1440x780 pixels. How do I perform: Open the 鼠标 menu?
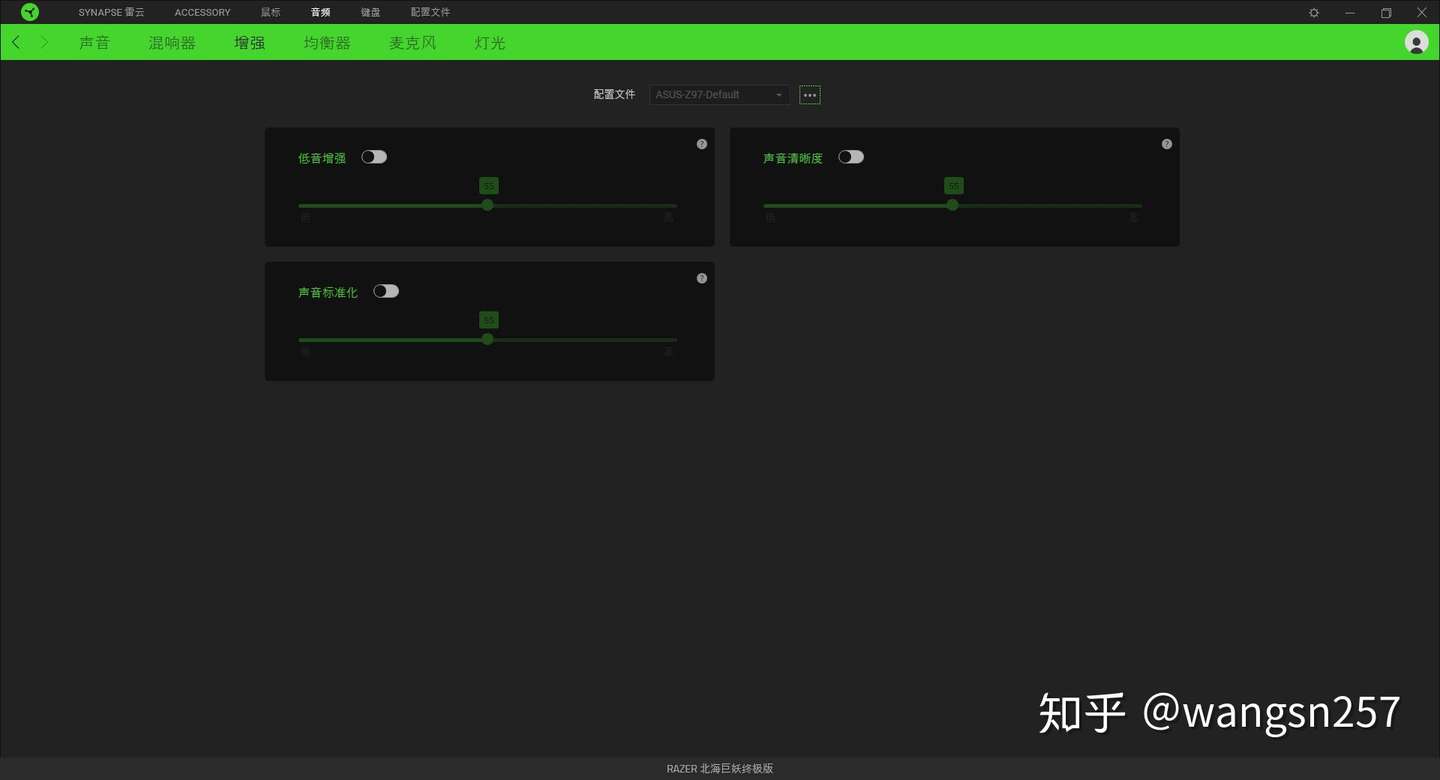(270, 12)
